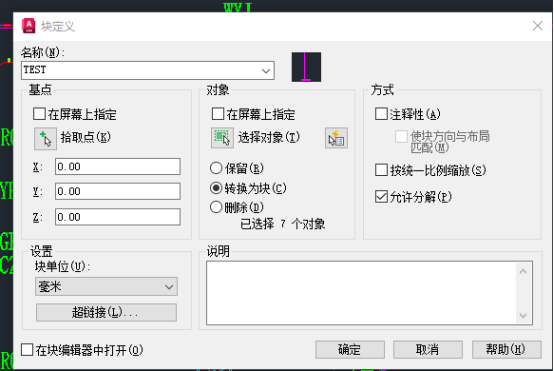Select the 转换为块(C) radio option
554x371 pixels.
tap(216, 188)
